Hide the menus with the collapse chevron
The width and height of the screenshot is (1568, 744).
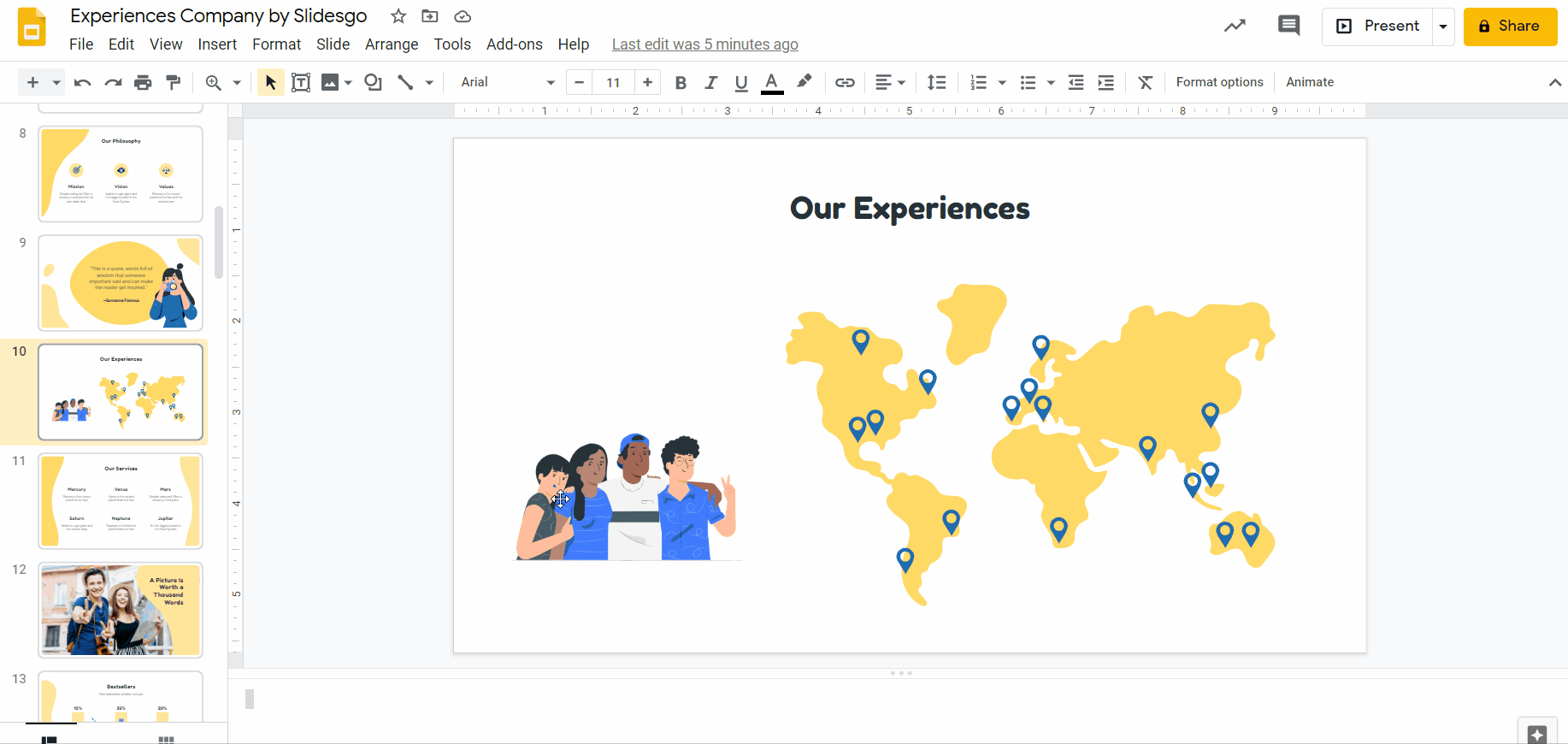point(1554,82)
